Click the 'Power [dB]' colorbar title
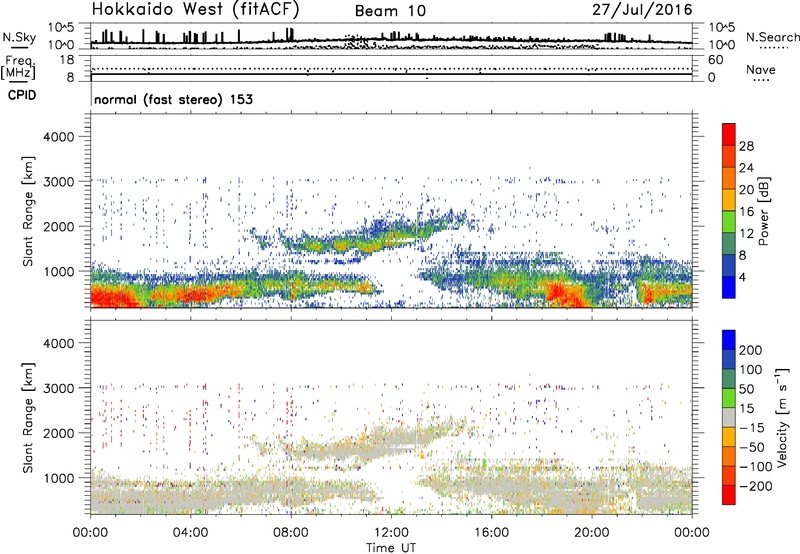The image size is (800, 554). pyautogui.click(x=763, y=211)
